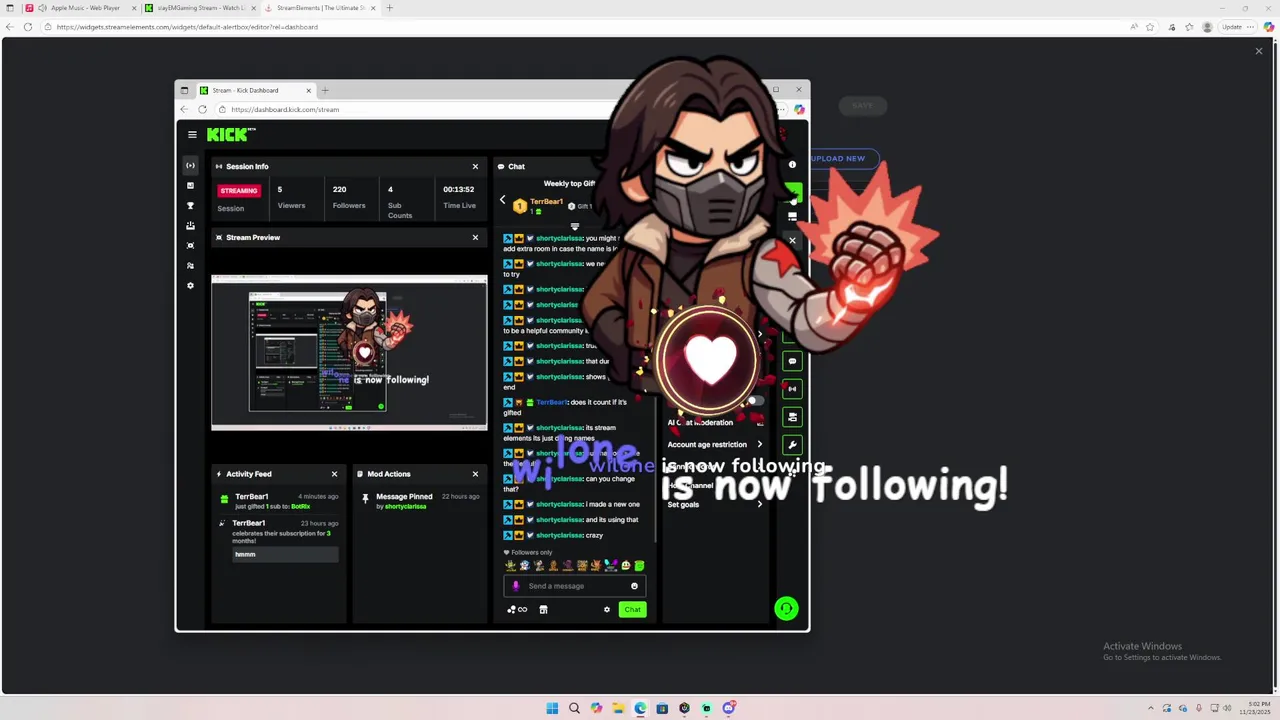Click the Send a message field

575,586
